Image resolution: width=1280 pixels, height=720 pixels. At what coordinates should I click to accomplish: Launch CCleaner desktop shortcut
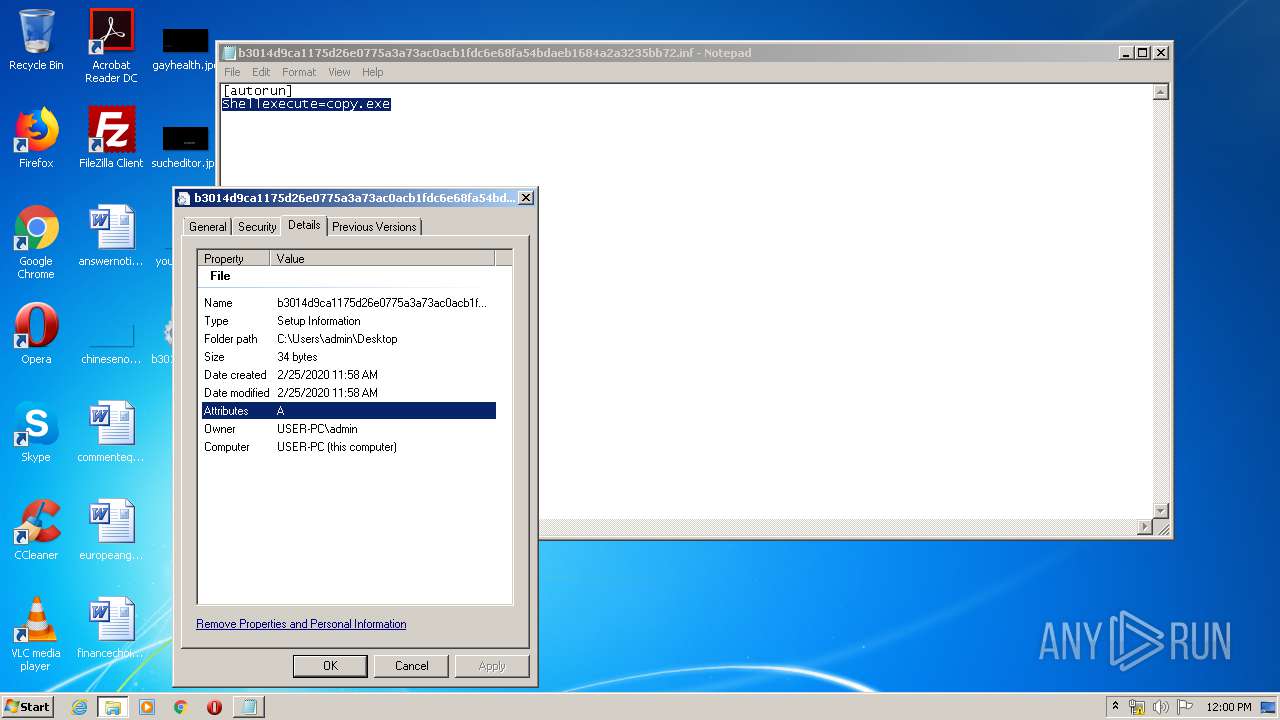pyautogui.click(x=36, y=531)
